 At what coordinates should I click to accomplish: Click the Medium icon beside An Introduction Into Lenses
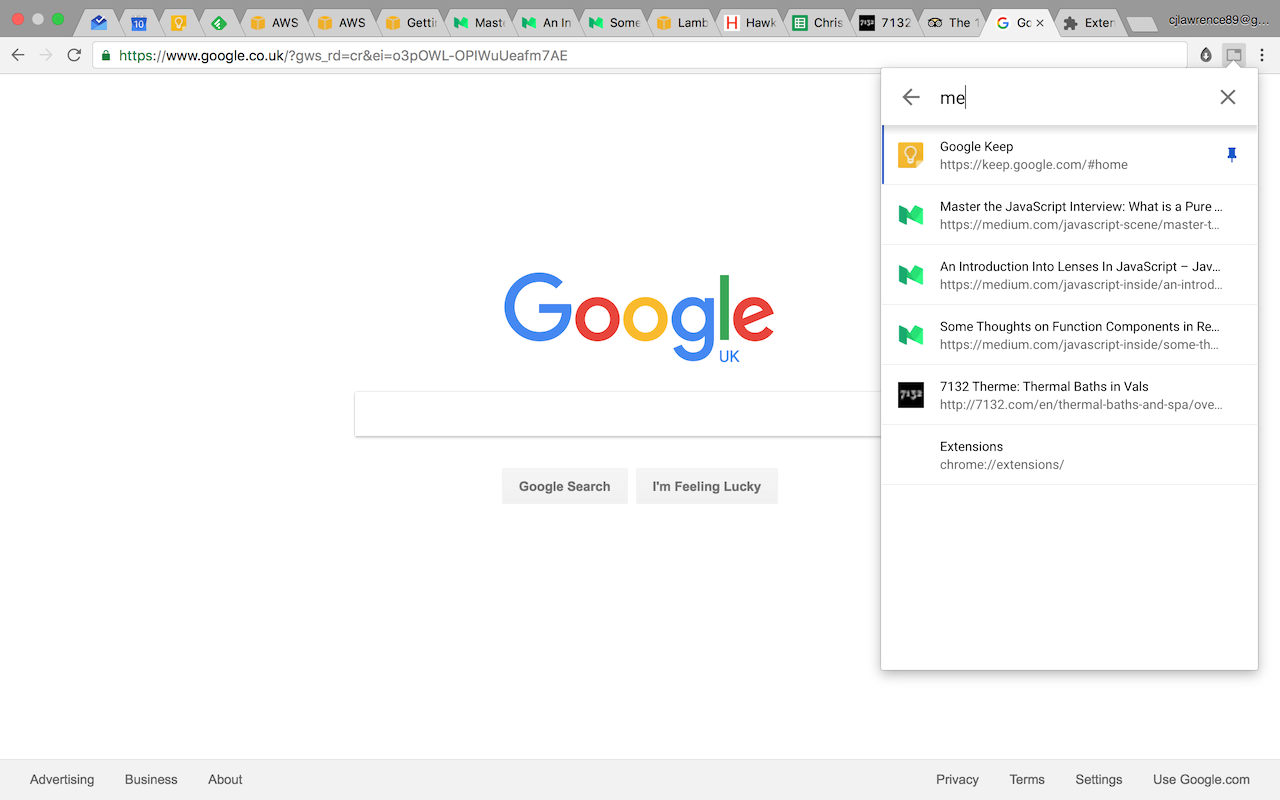(911, 275)
